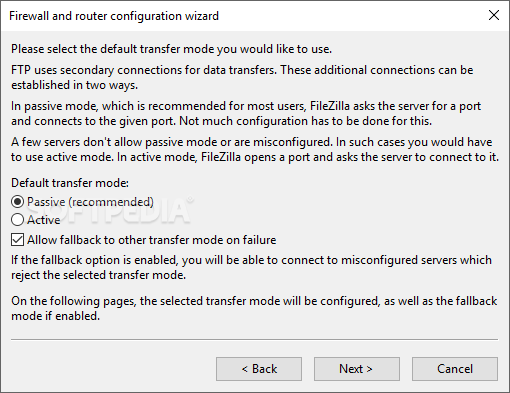Return to the previous page with Back
The image size is (510, 393).
pyautogui.click(x=259, y=369)
